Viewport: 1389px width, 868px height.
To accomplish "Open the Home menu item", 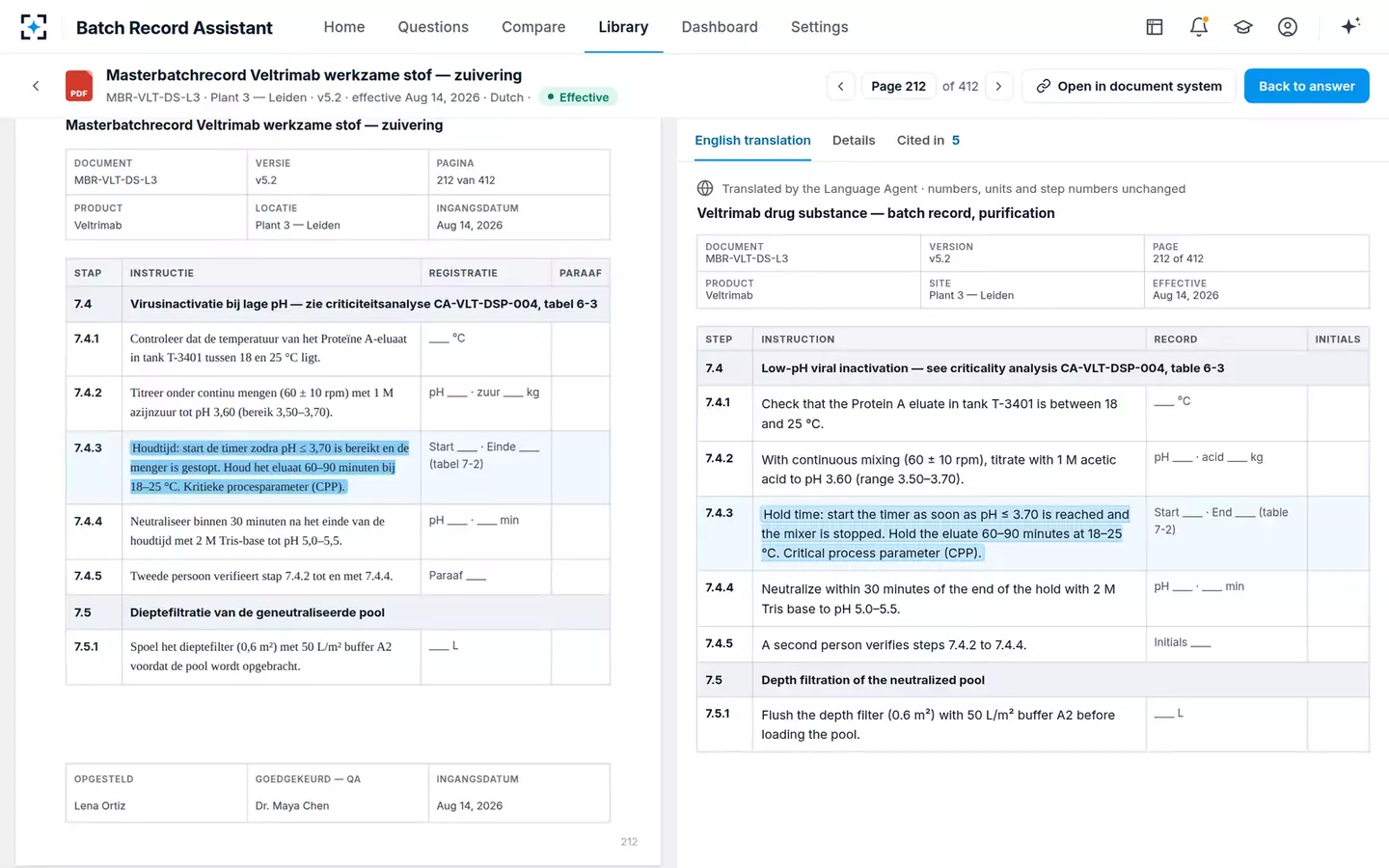I will tap(344, 27).
